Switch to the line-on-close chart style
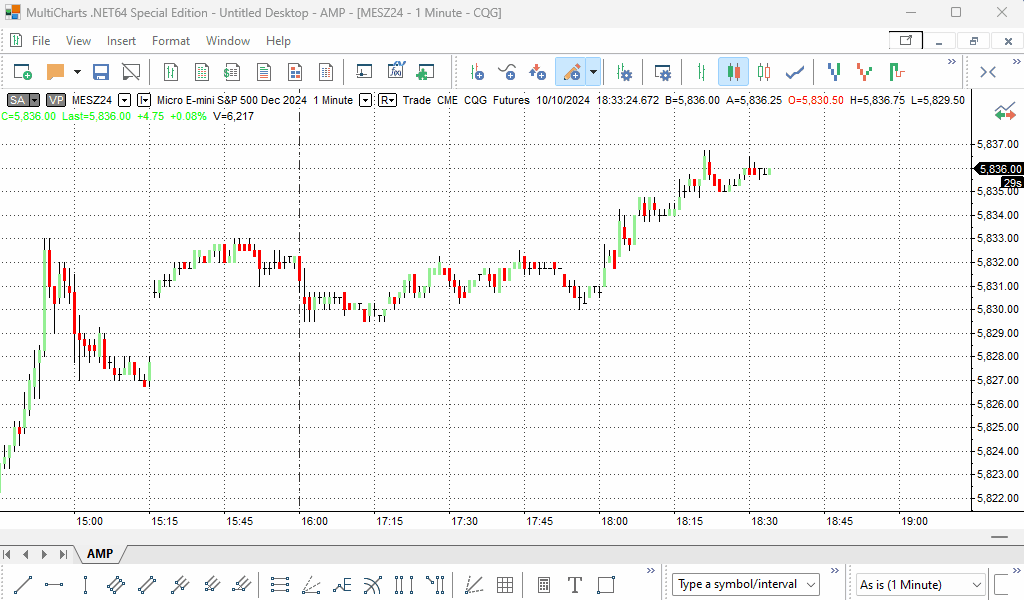Image resolution: width=1024 pixels, height=600 pixels. tap(796, 72)
